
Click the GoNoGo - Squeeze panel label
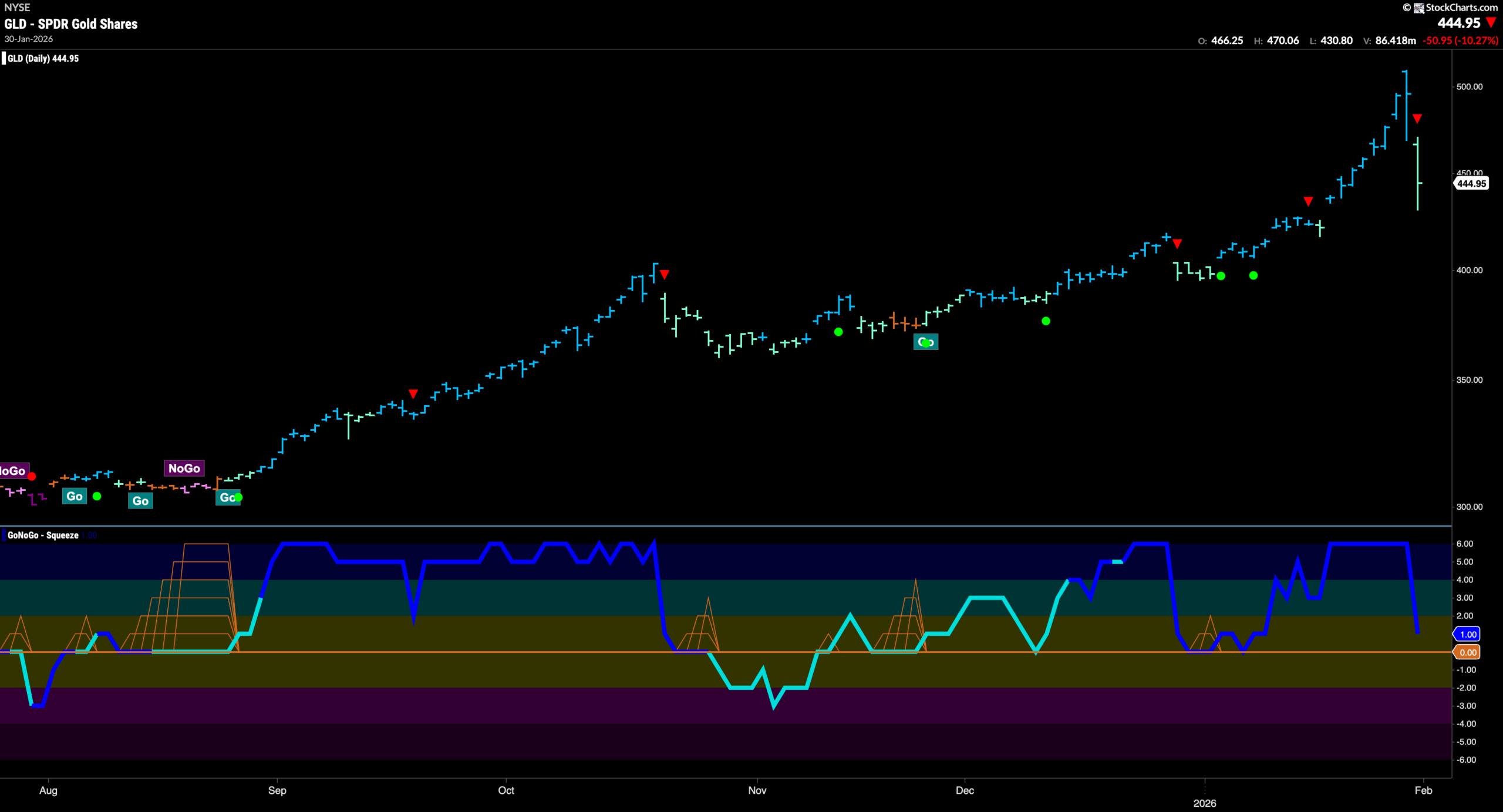pyautogui.click(x=43, y=535)
